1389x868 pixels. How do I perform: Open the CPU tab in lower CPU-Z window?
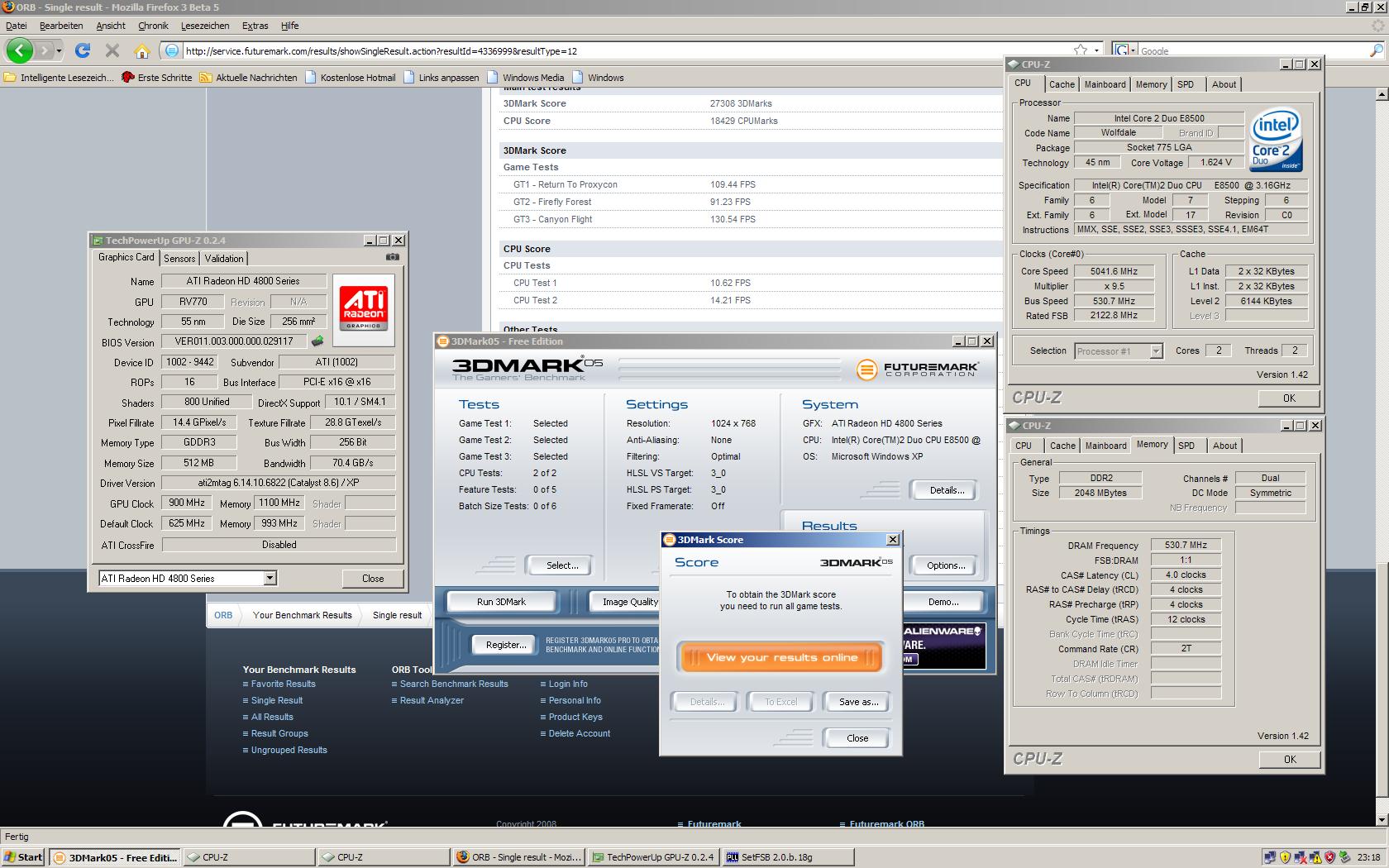coord(1024,446)
